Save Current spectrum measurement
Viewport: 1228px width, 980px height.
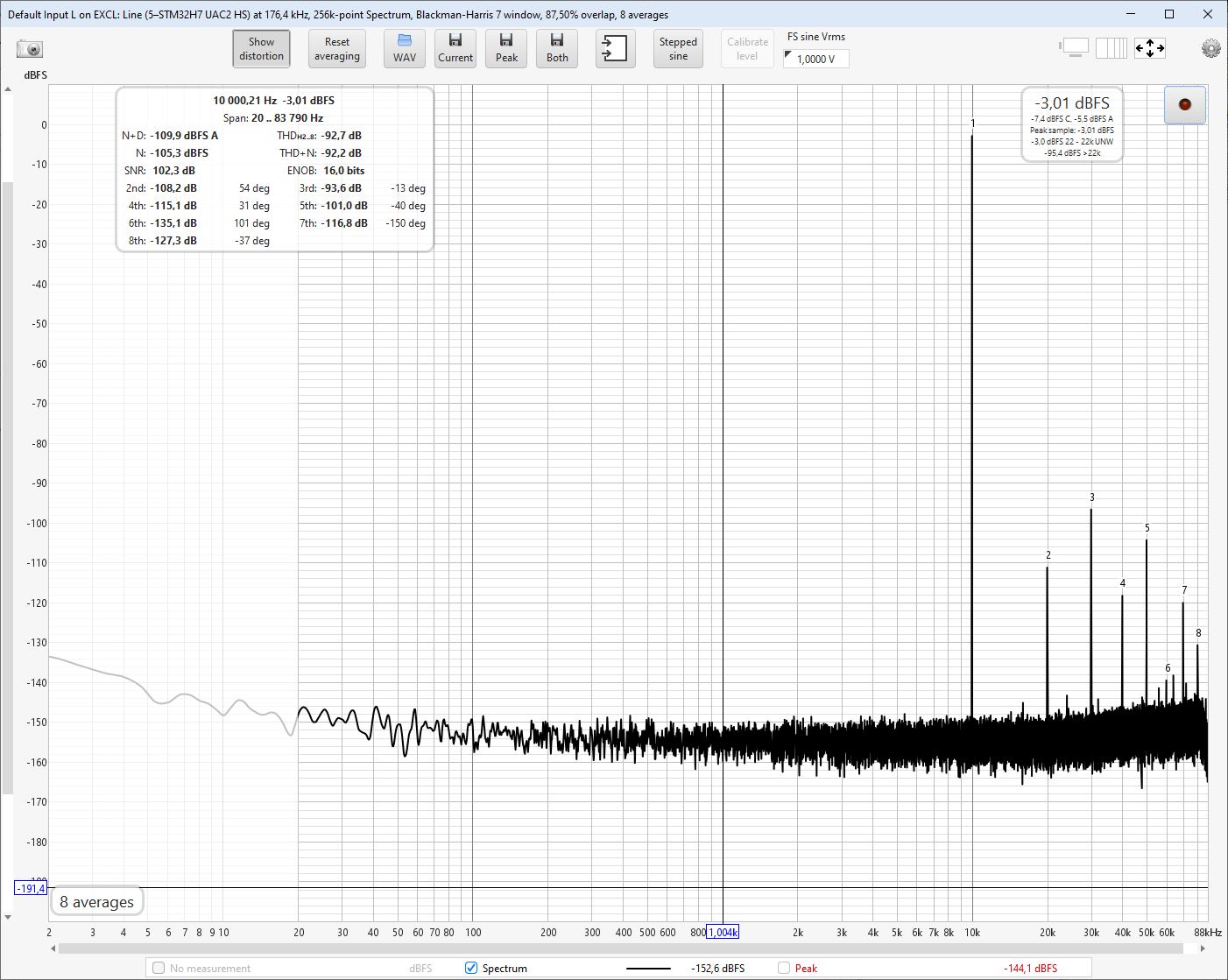[x=455, y=49]
